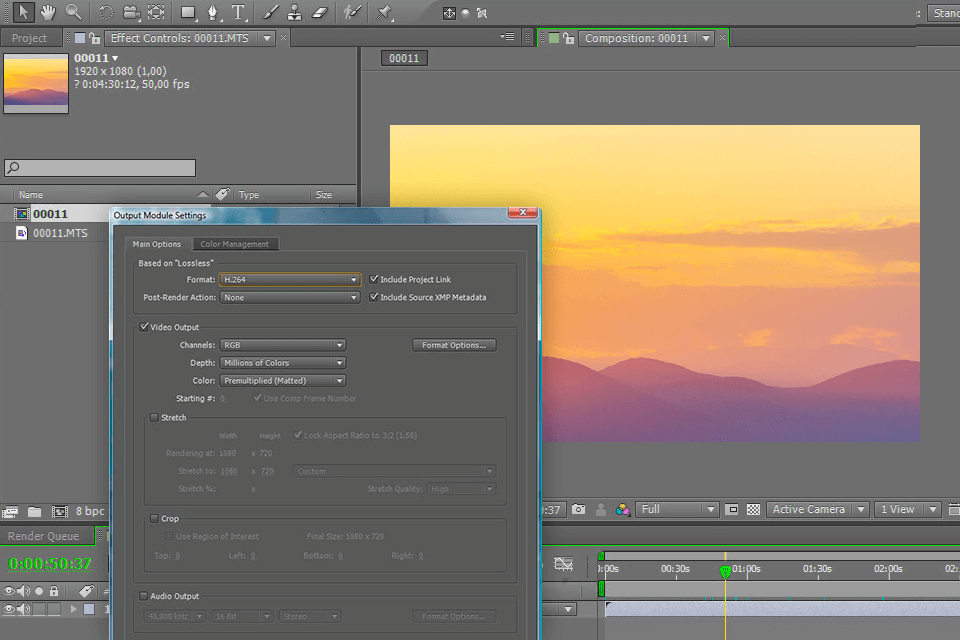Screen dimensions: 960x640
Task: Switch to the Color Management tab
Action: point(236,243)
